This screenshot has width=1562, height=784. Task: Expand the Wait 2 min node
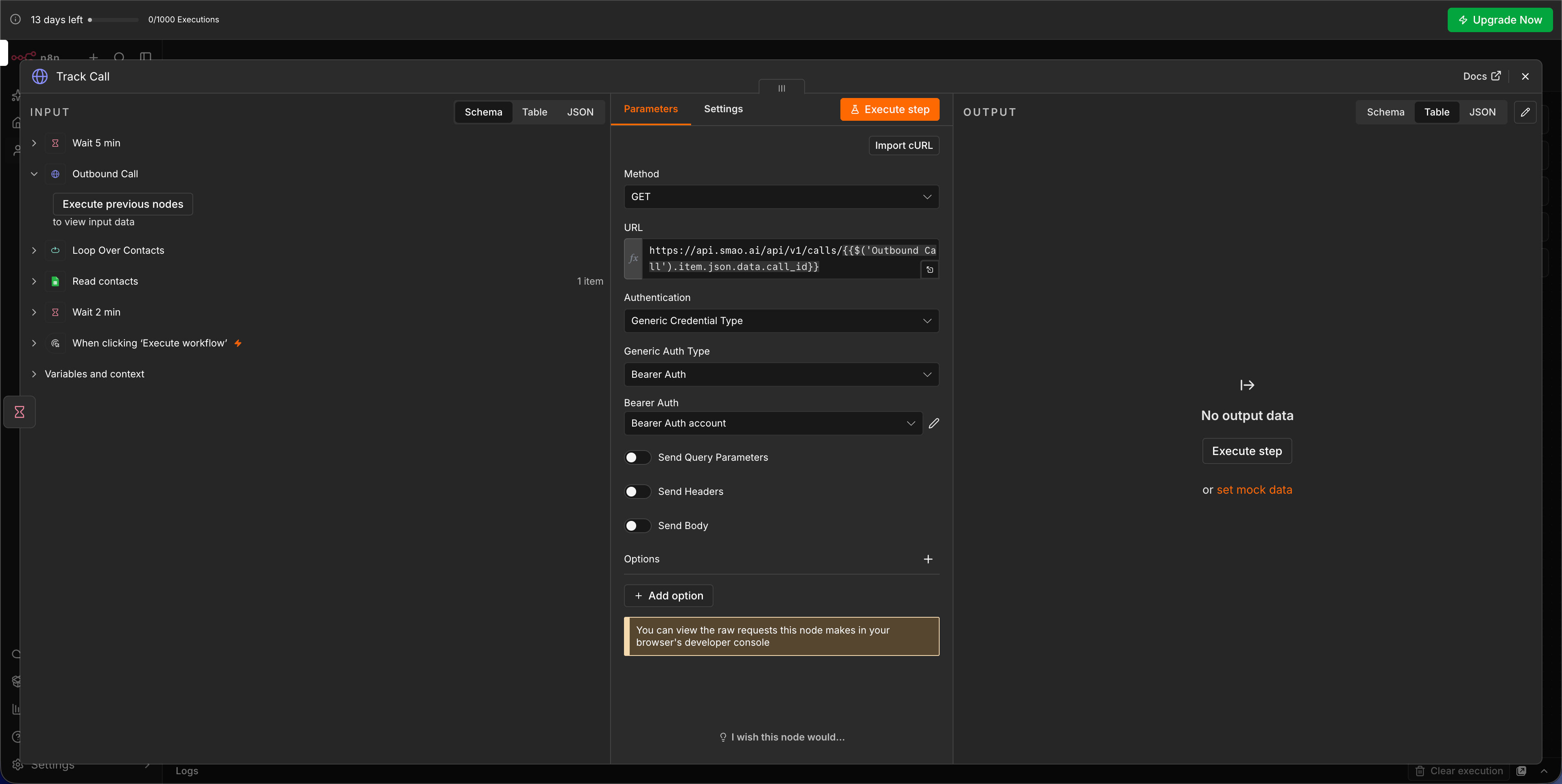[x=34, y=312]
